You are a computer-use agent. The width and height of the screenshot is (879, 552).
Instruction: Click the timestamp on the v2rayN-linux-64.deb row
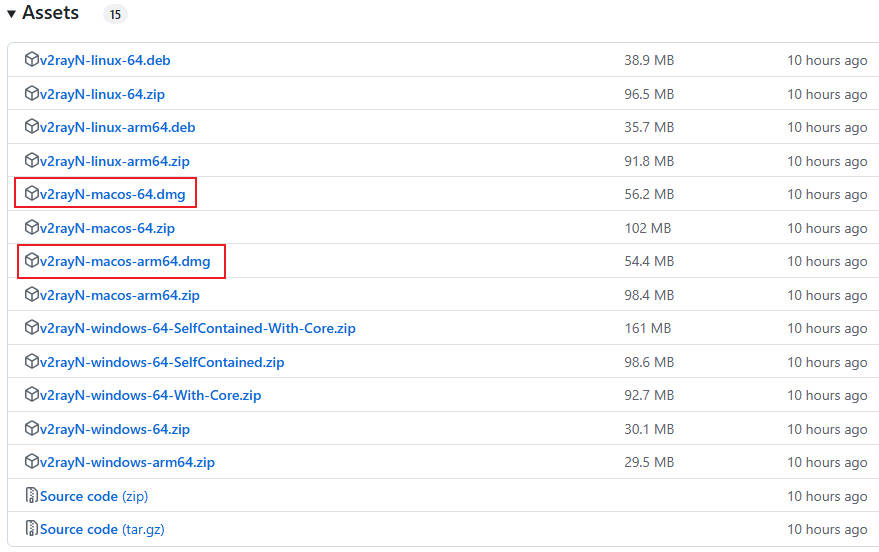pyautogui.click(x=827, y=61)
